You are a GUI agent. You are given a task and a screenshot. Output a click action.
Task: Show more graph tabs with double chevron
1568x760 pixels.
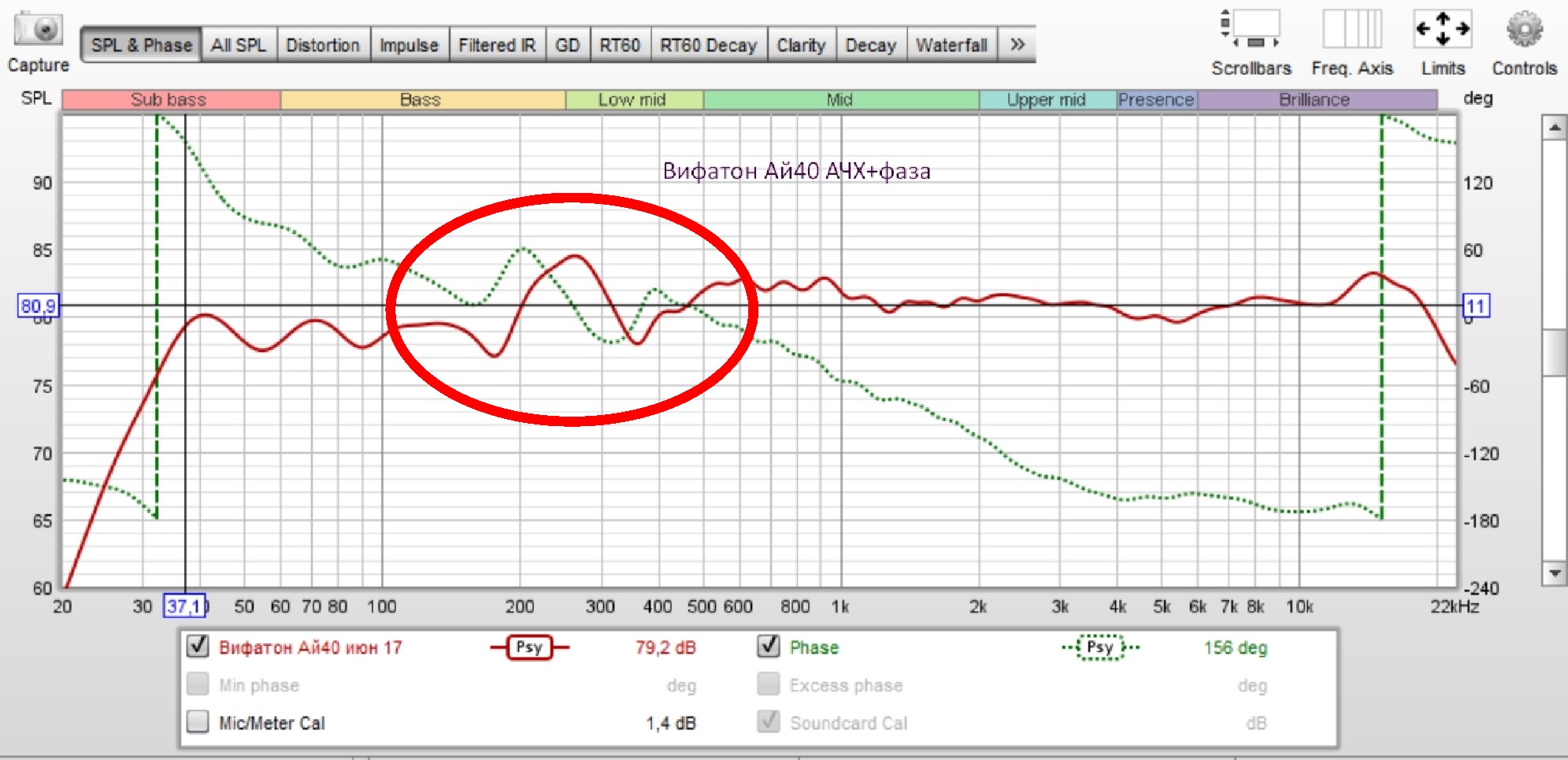click(1017, 45)
